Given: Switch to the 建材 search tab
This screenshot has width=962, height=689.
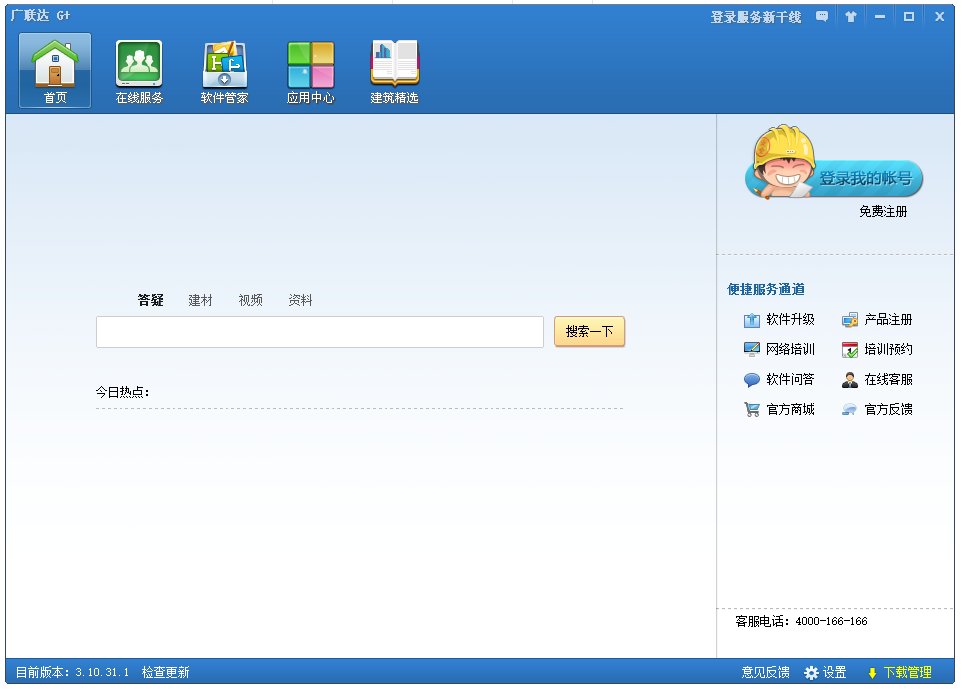Looking at the screenshot, I should point(200,300).
